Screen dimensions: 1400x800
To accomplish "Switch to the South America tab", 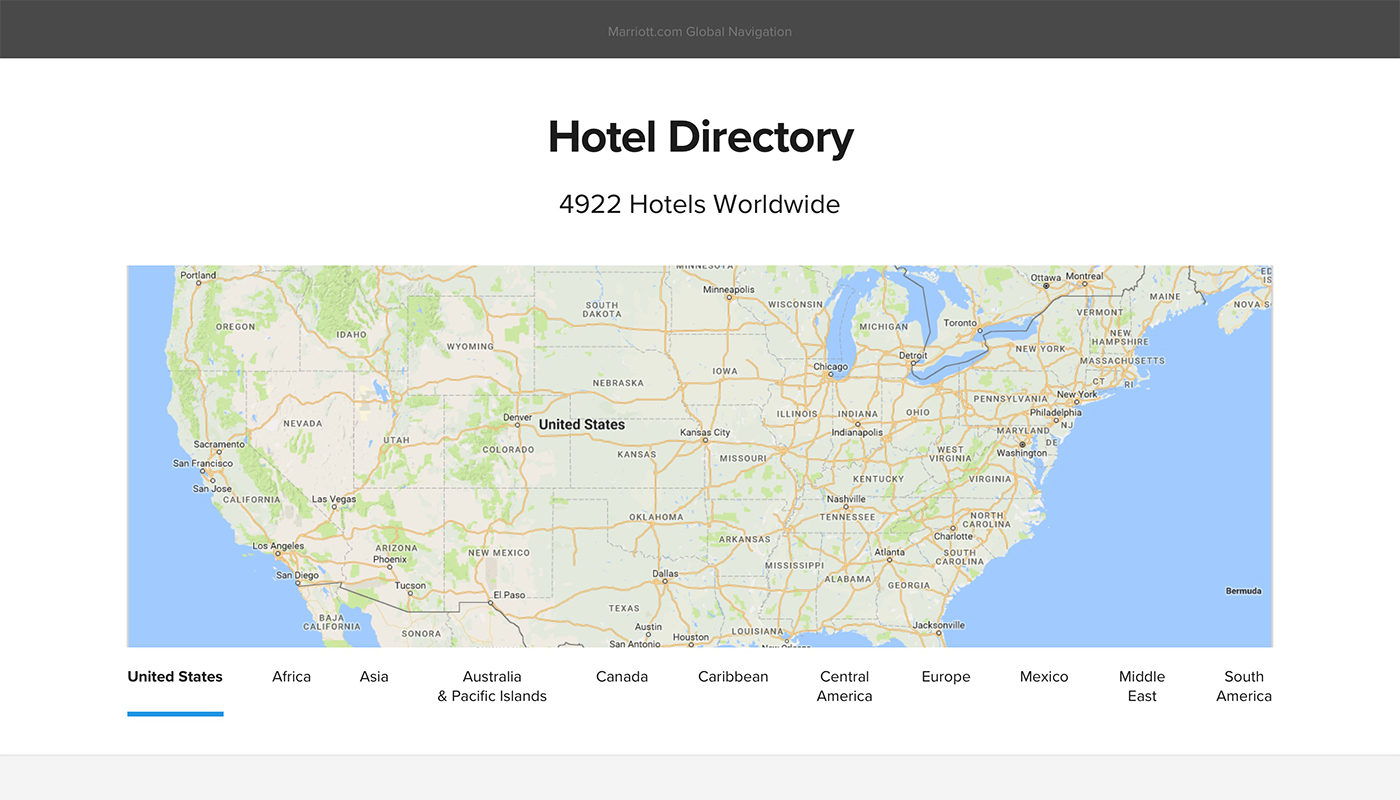I will pos(1244,687).
